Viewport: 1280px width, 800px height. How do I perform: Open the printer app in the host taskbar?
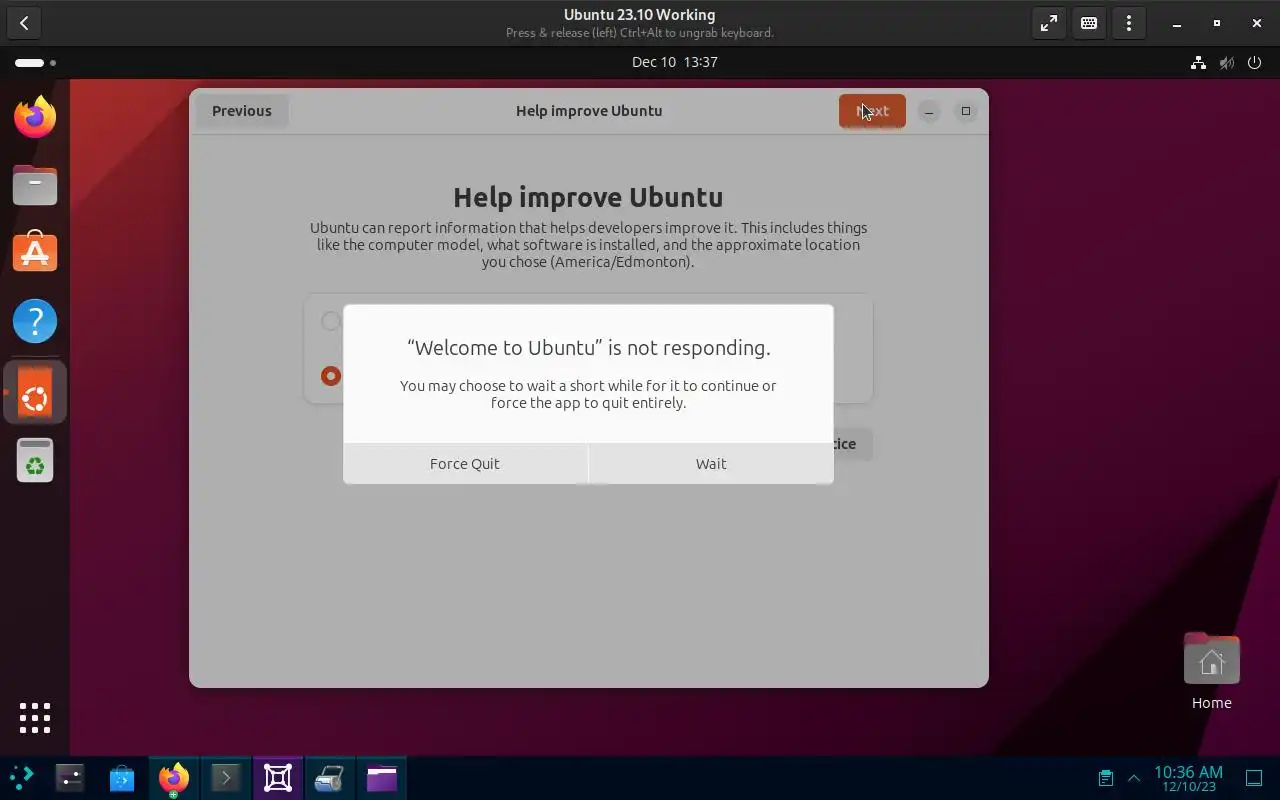[330, 778]
